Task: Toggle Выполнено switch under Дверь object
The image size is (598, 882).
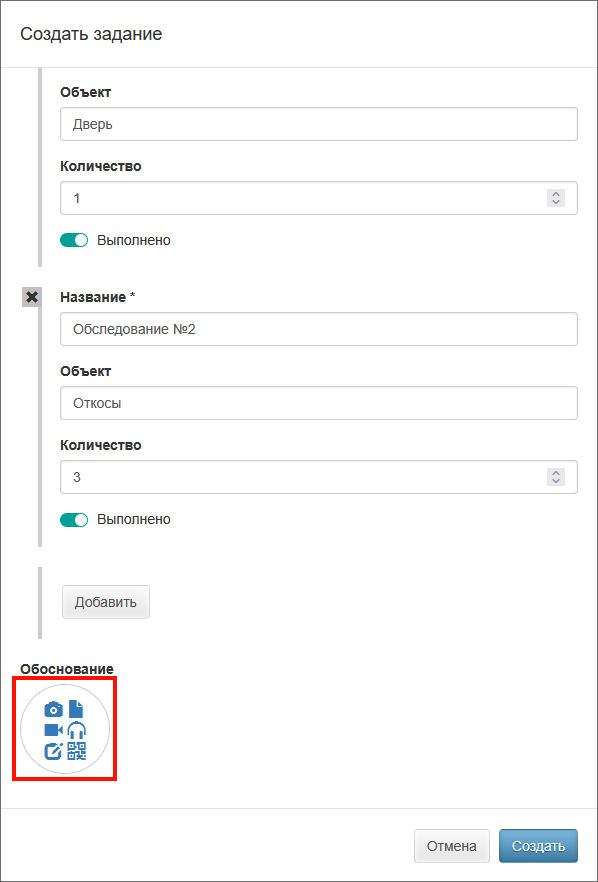Action: coord(74,240)
